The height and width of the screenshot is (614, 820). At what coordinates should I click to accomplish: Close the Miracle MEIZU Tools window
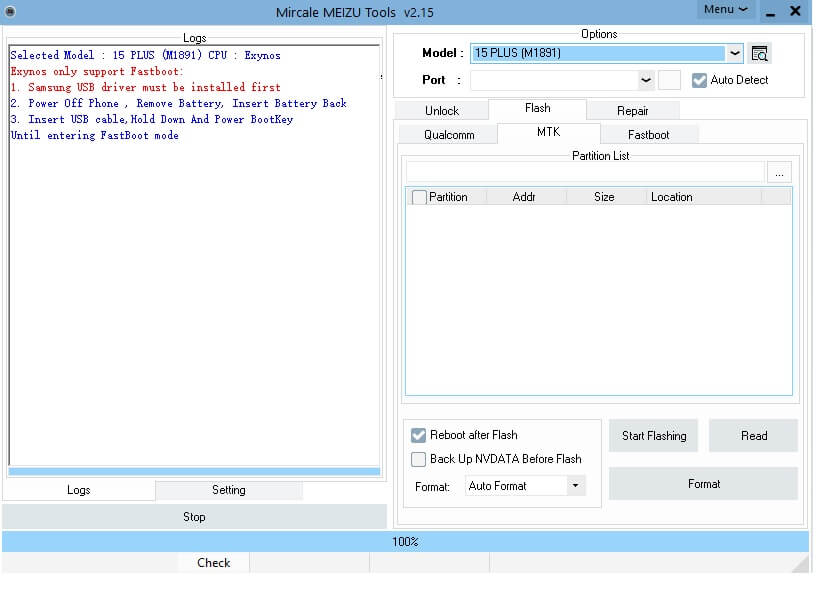[796, 11]
